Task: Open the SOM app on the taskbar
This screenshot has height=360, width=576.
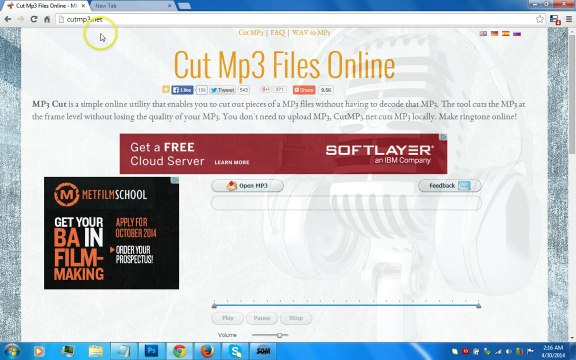Action: point(263,352)
